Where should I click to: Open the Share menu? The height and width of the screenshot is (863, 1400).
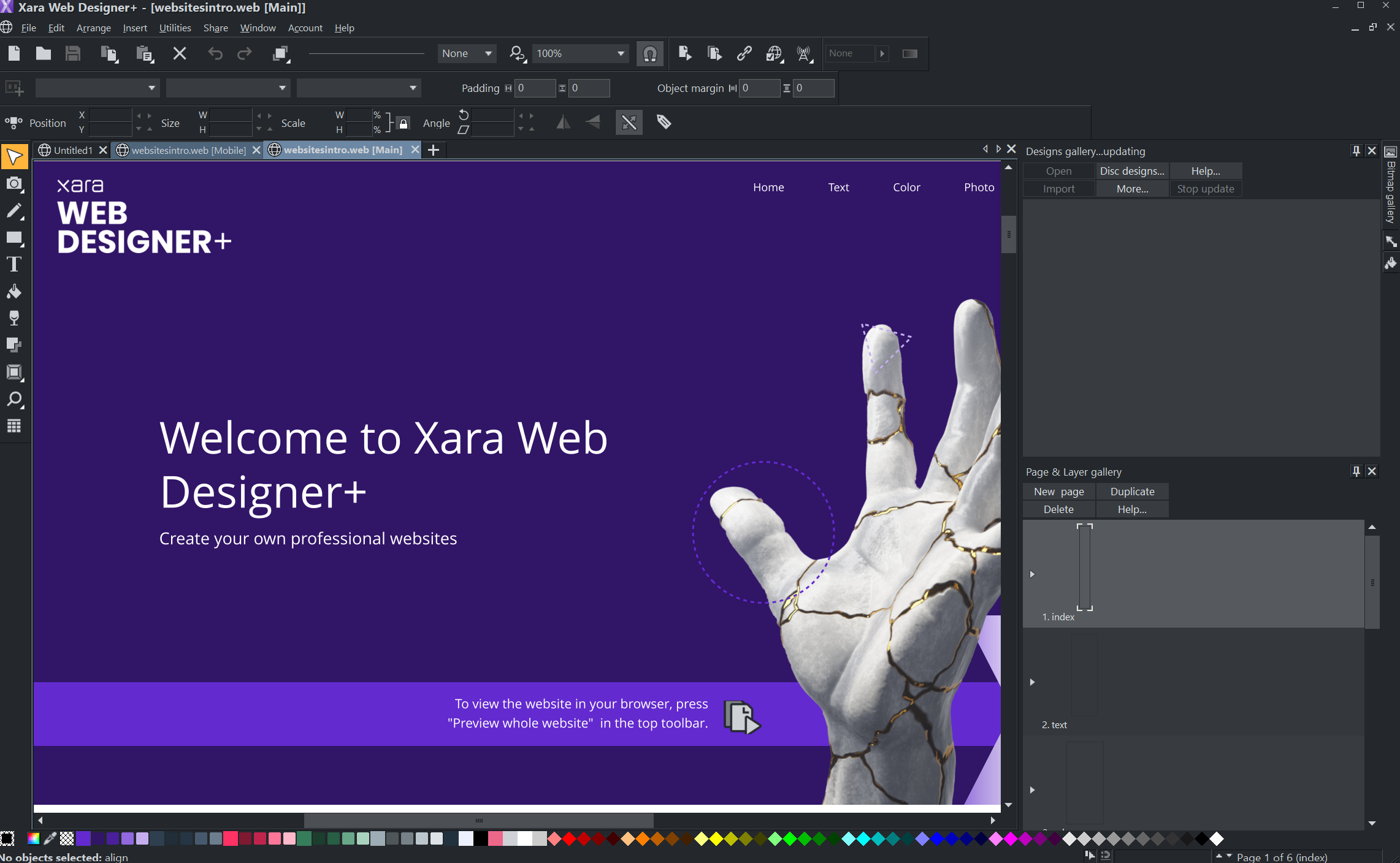tap(216, 28)
